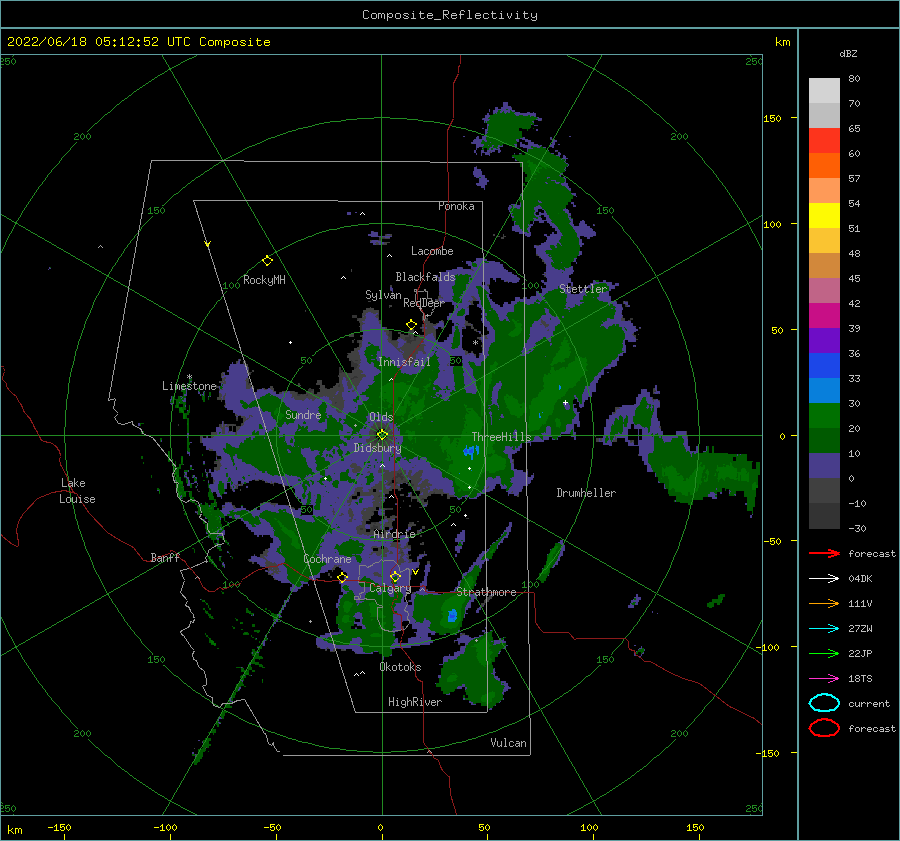Click the yellow radar site marker at Olds

(x=382, y=435)
